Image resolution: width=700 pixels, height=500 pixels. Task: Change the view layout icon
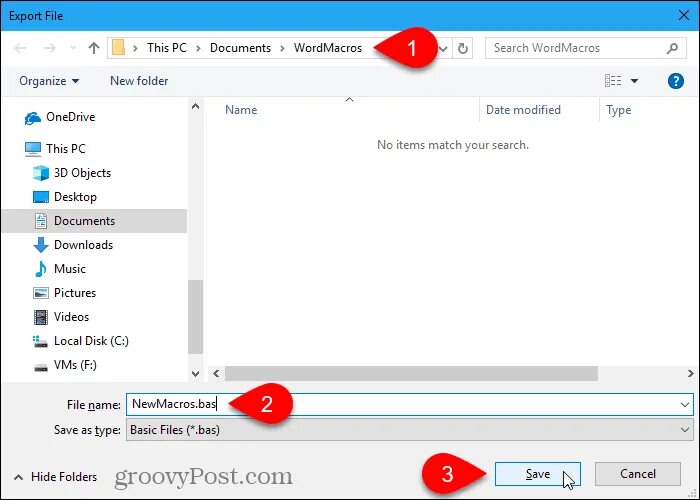pyautogui.click(x=613, y=81)
